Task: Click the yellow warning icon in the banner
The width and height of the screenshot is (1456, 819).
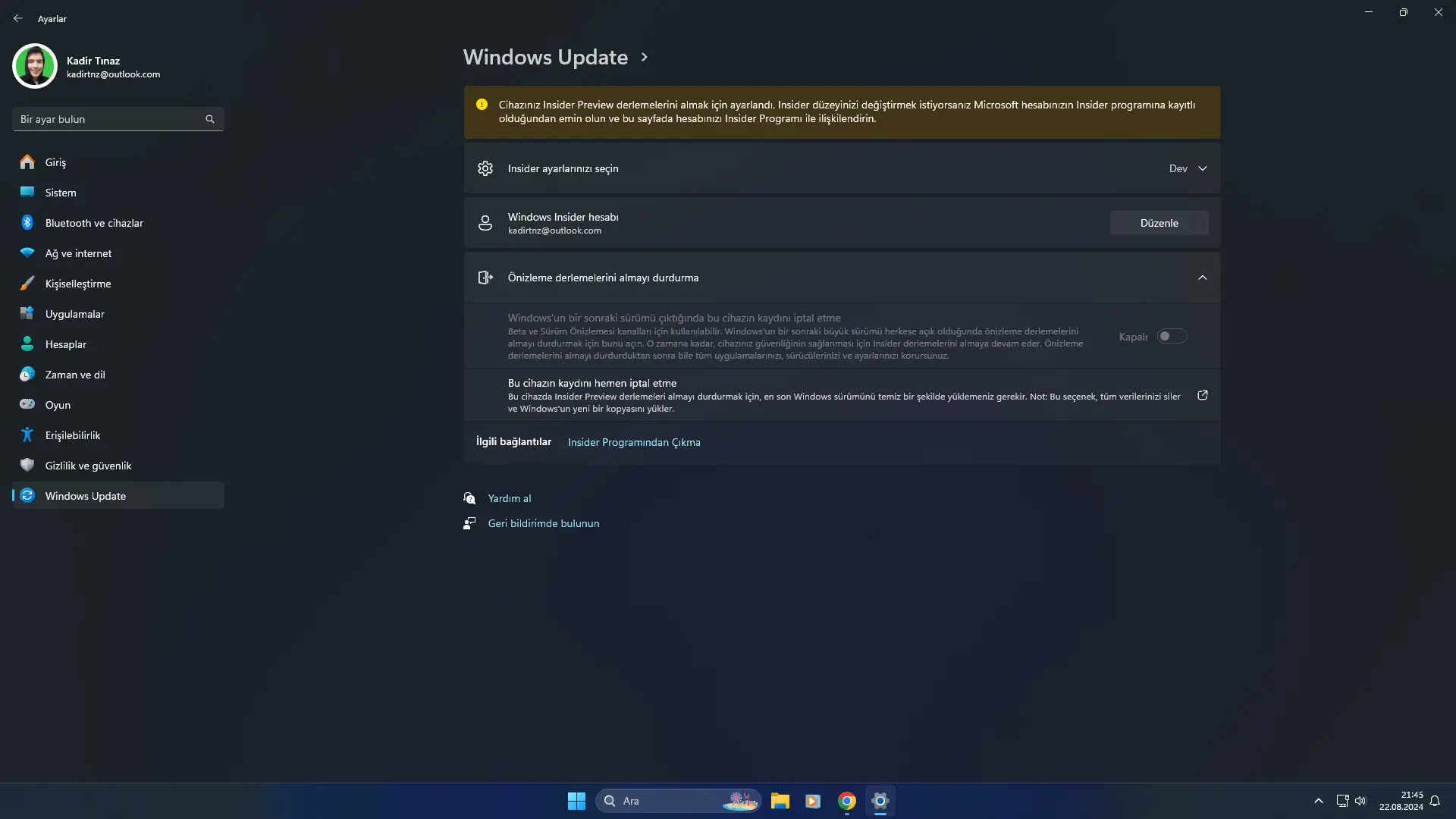Action: point(482,105)
